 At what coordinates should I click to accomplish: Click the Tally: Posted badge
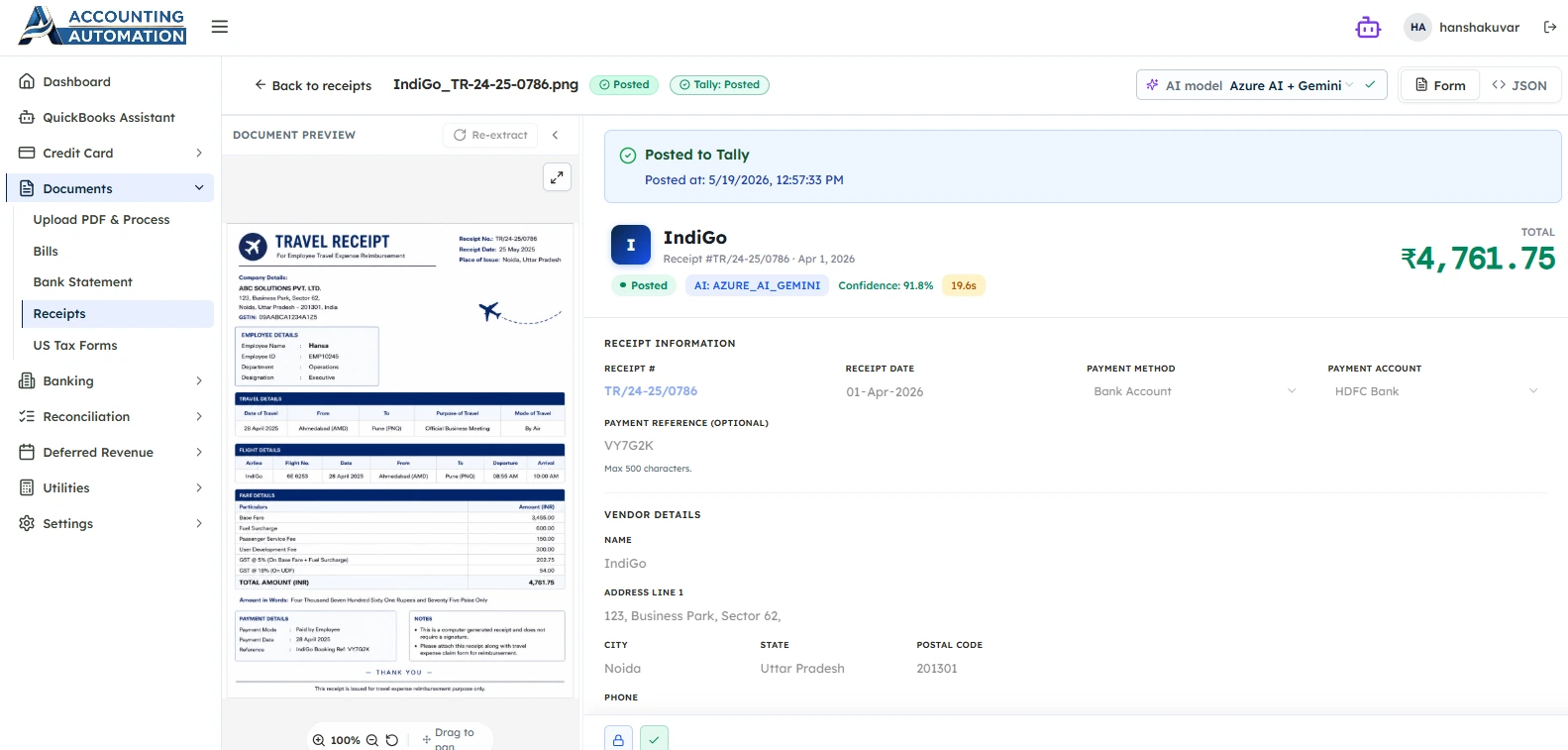pyautogui.click(x=719, y=85)
